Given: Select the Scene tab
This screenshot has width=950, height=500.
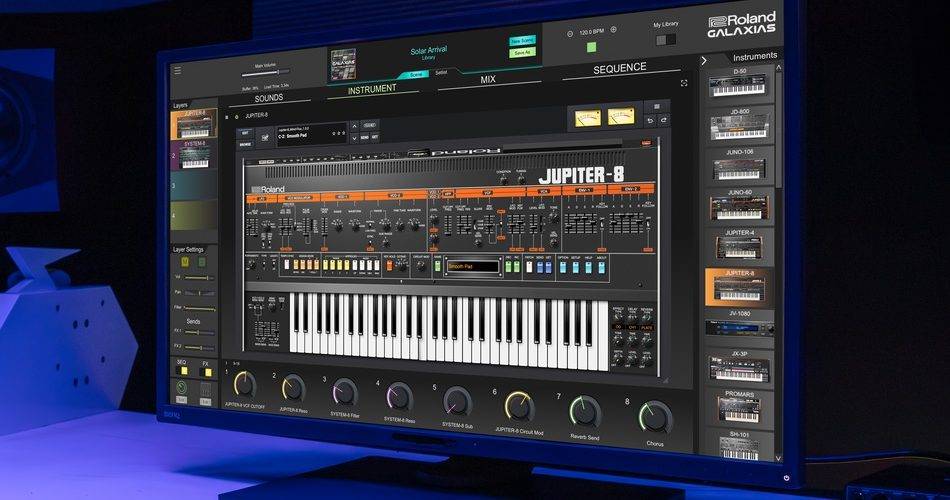Looking at the screenshot, I should pyautogui.click(x=416, y=75).
